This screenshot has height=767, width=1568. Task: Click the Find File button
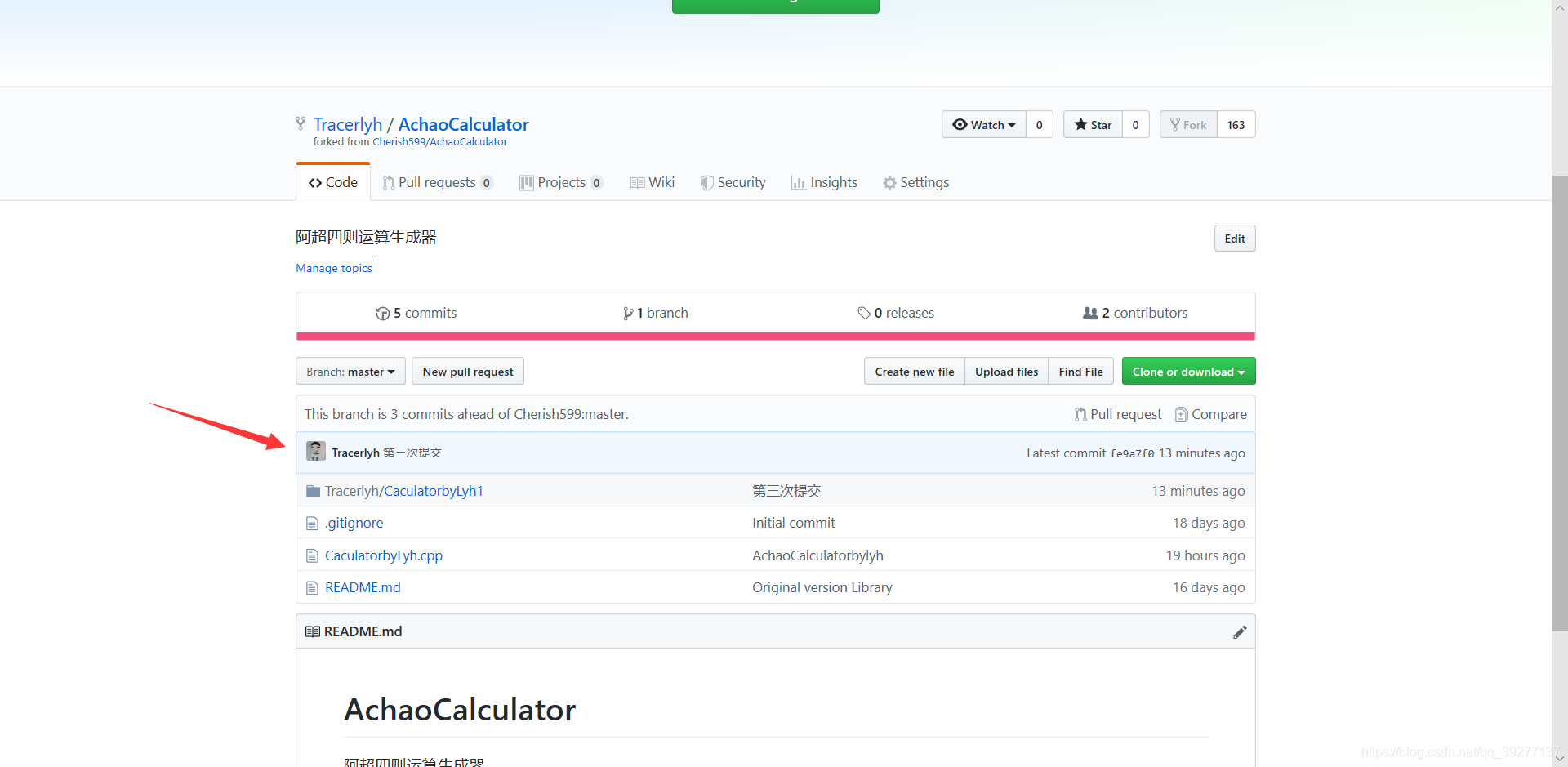click(x=1080, y=372)
